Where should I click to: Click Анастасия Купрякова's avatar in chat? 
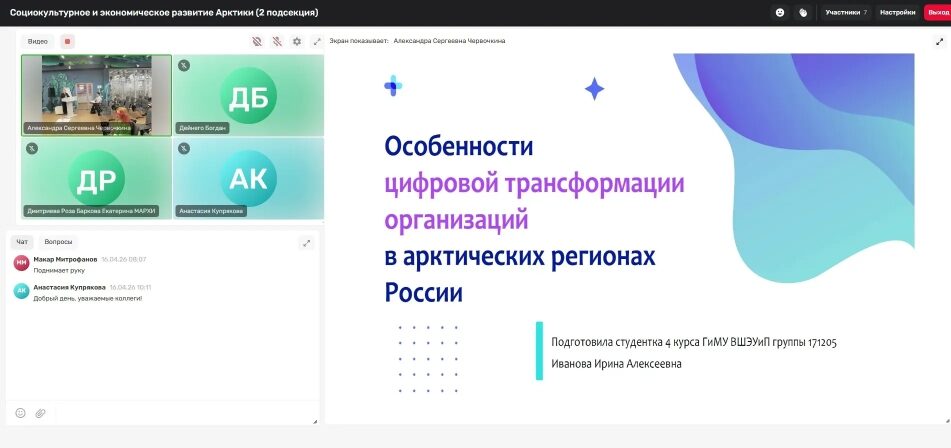click(21, 291)
